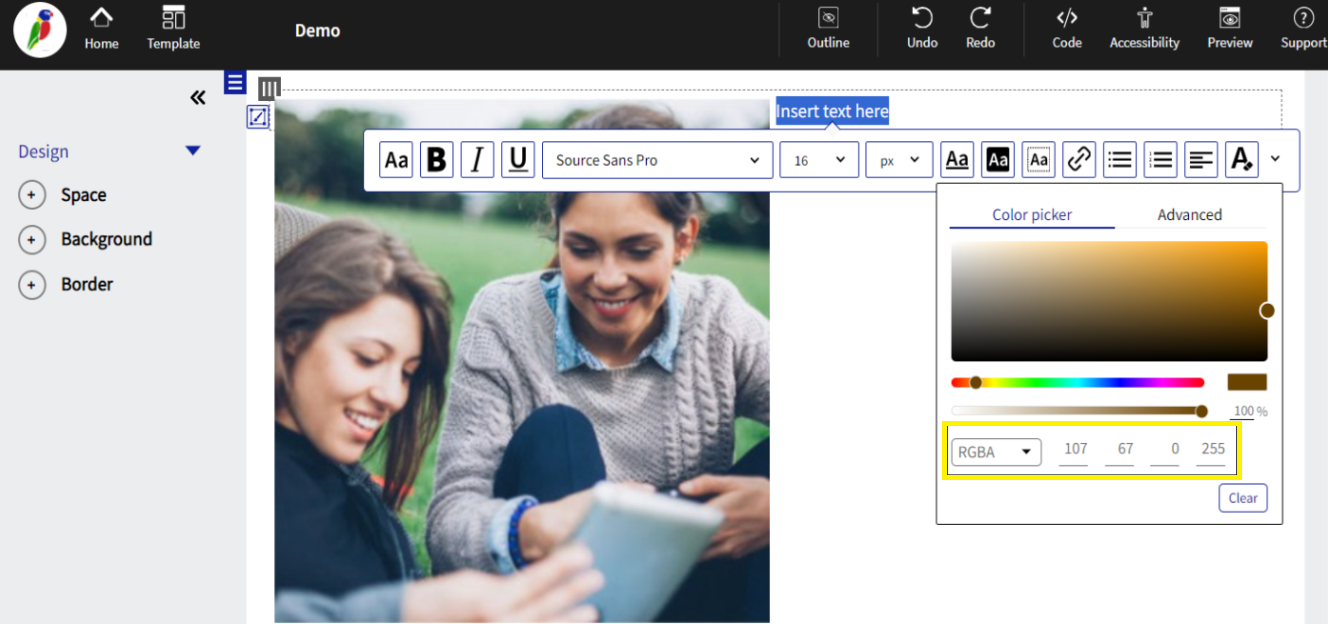Open Accessibility checker
This screenshot has height=624, width=1329.
1144,29
